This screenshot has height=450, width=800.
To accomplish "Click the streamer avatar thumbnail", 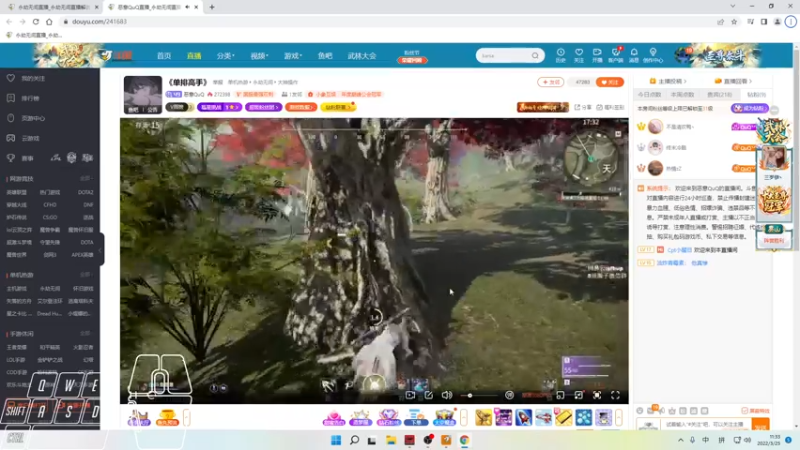I will (x=143, y=94).
